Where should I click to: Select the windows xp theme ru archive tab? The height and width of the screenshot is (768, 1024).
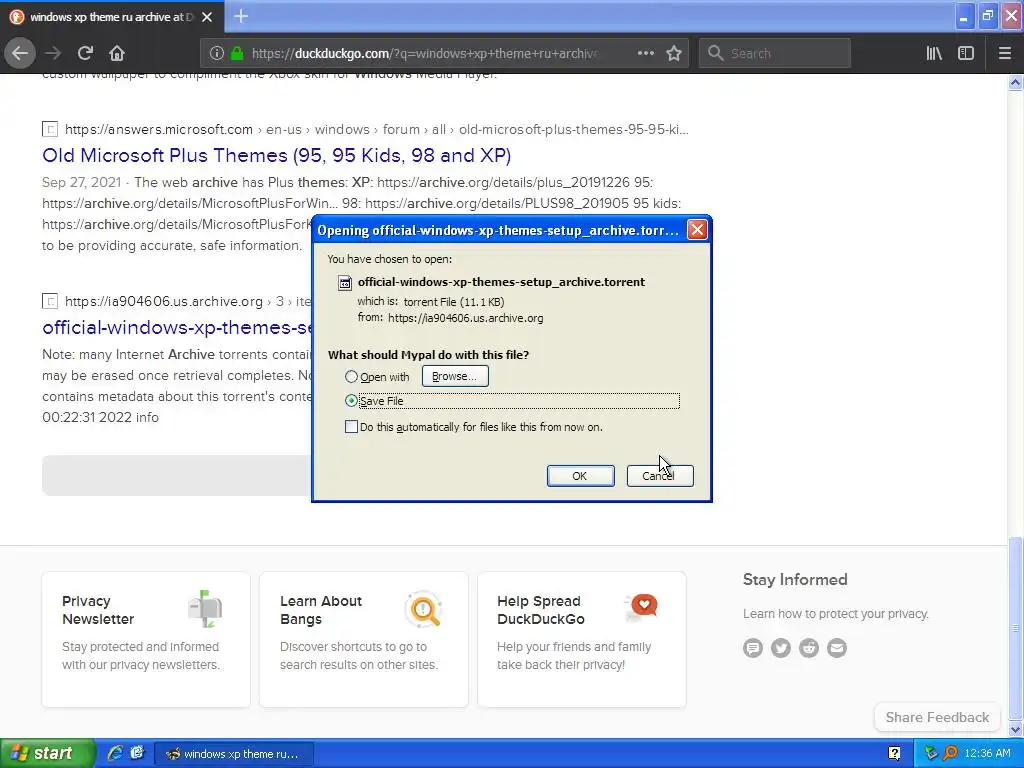(x=111, y=17)
